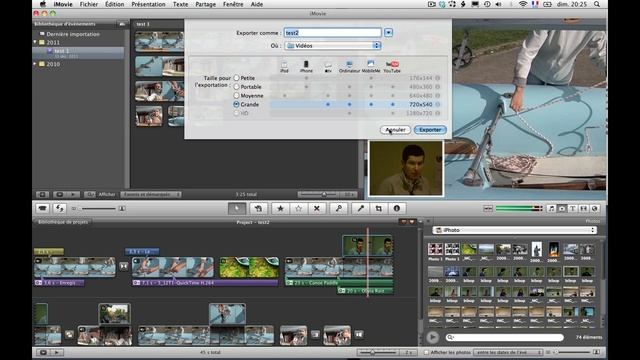
Task: Unmark selection with the empty star
Action: (x=298, y=209)
